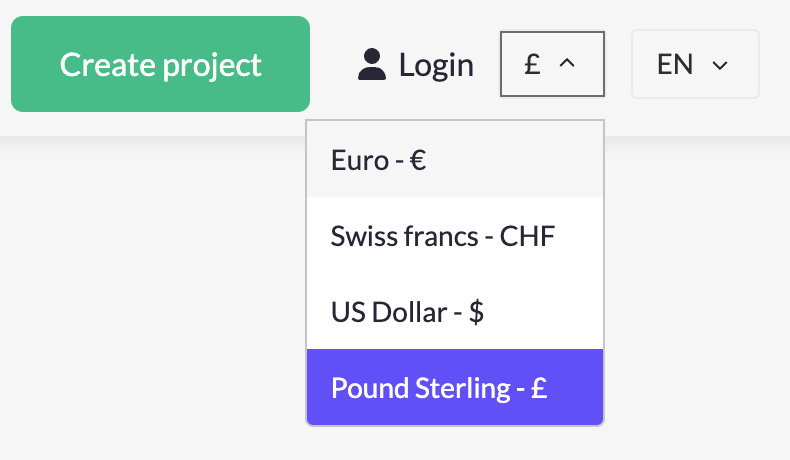Click the $ sign in the US Dollar option
This screenshot has width=790, height=460.
476,312
